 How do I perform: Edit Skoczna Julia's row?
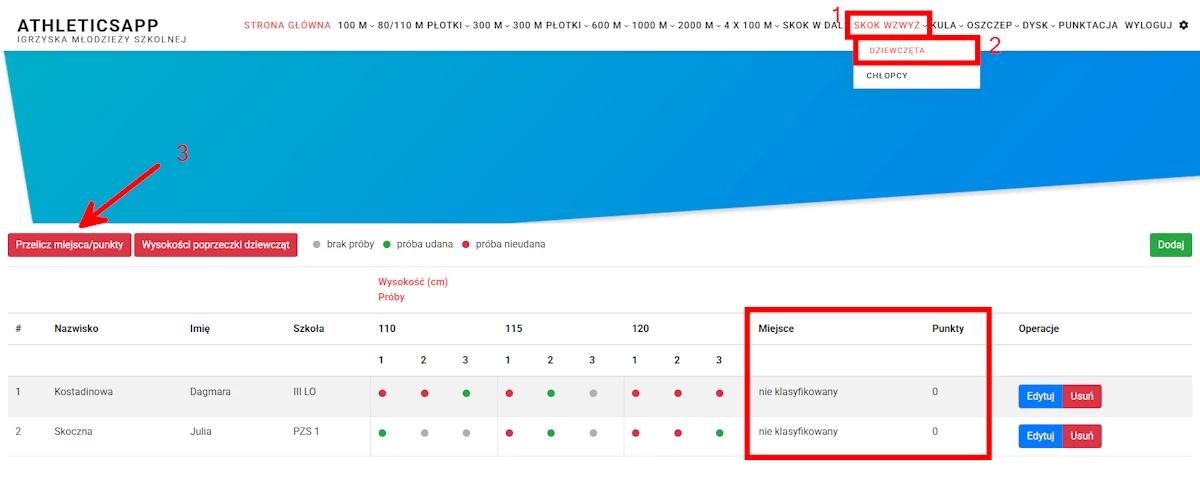tap(1040, 436)
